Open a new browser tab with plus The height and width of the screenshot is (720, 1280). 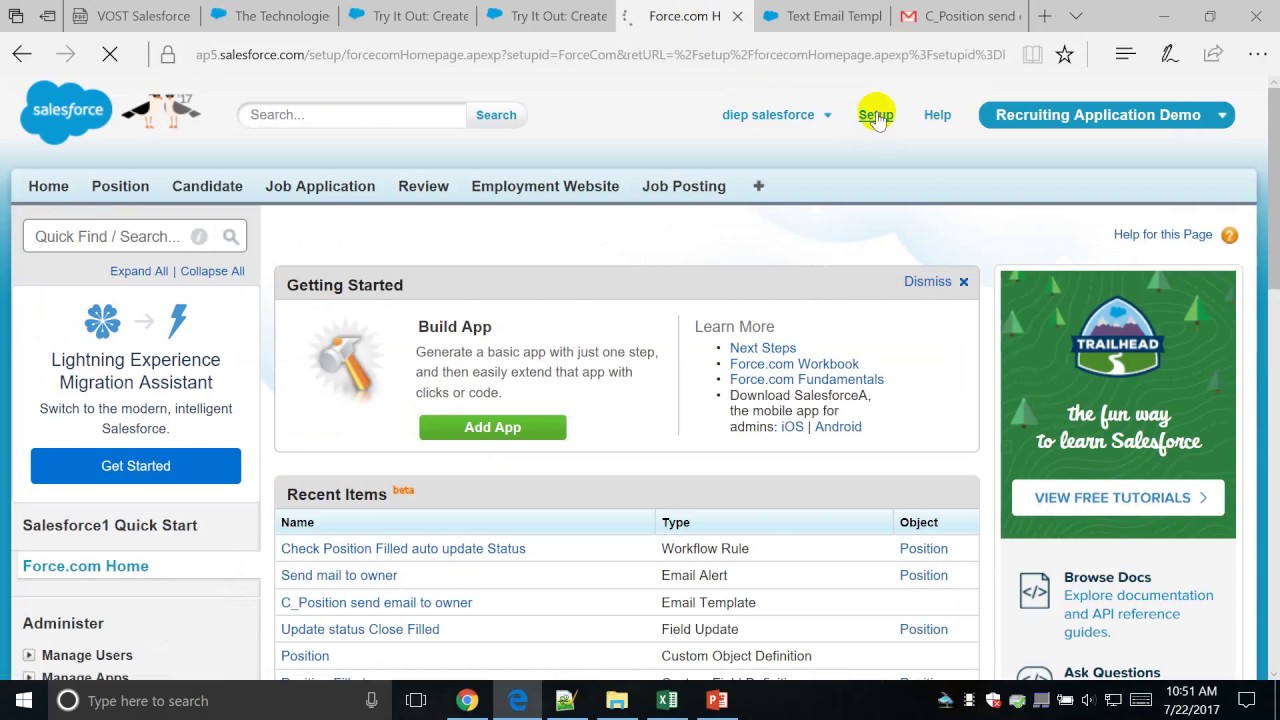(1044, 16)
